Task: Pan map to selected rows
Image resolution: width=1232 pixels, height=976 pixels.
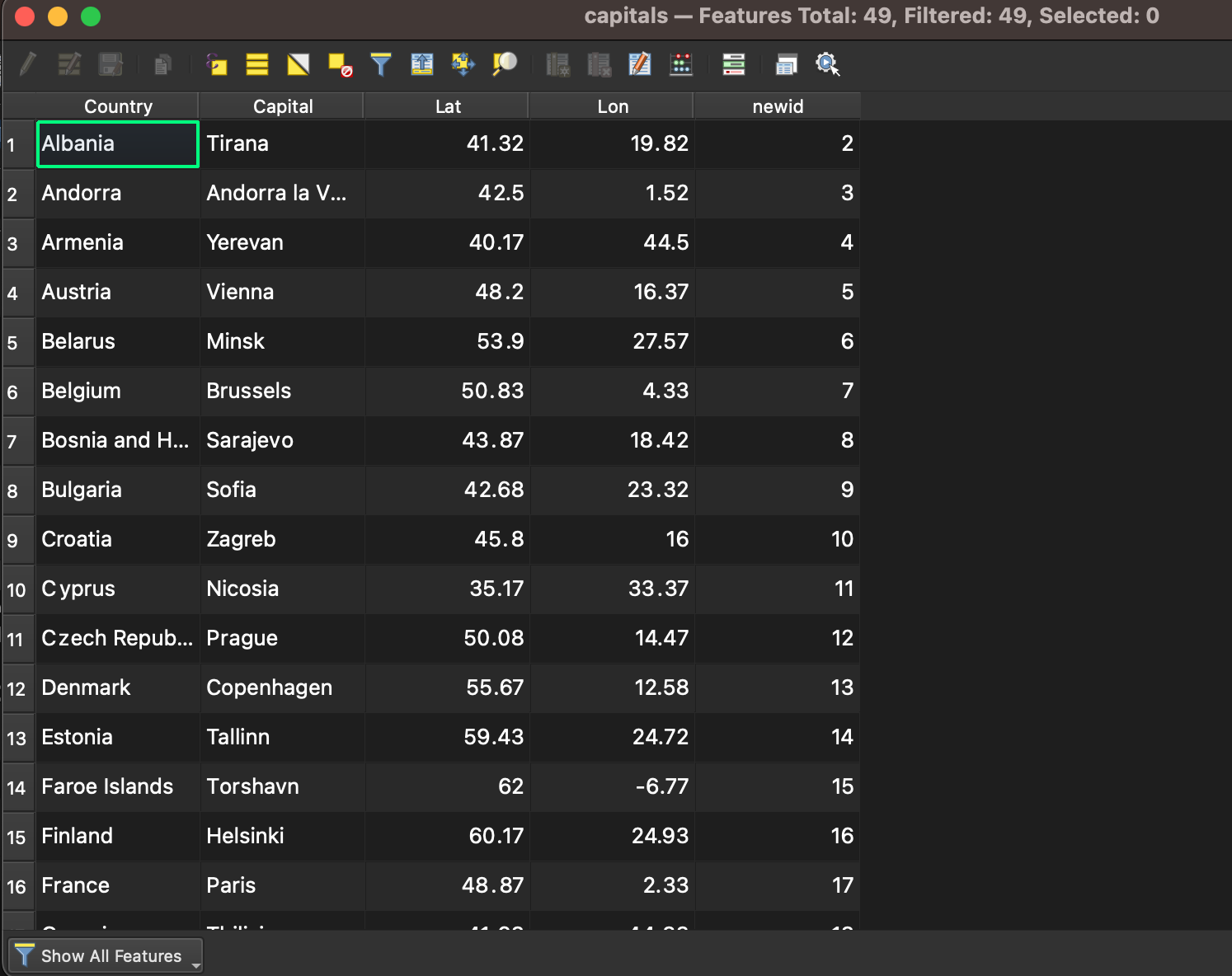Action: click(463, 64)
